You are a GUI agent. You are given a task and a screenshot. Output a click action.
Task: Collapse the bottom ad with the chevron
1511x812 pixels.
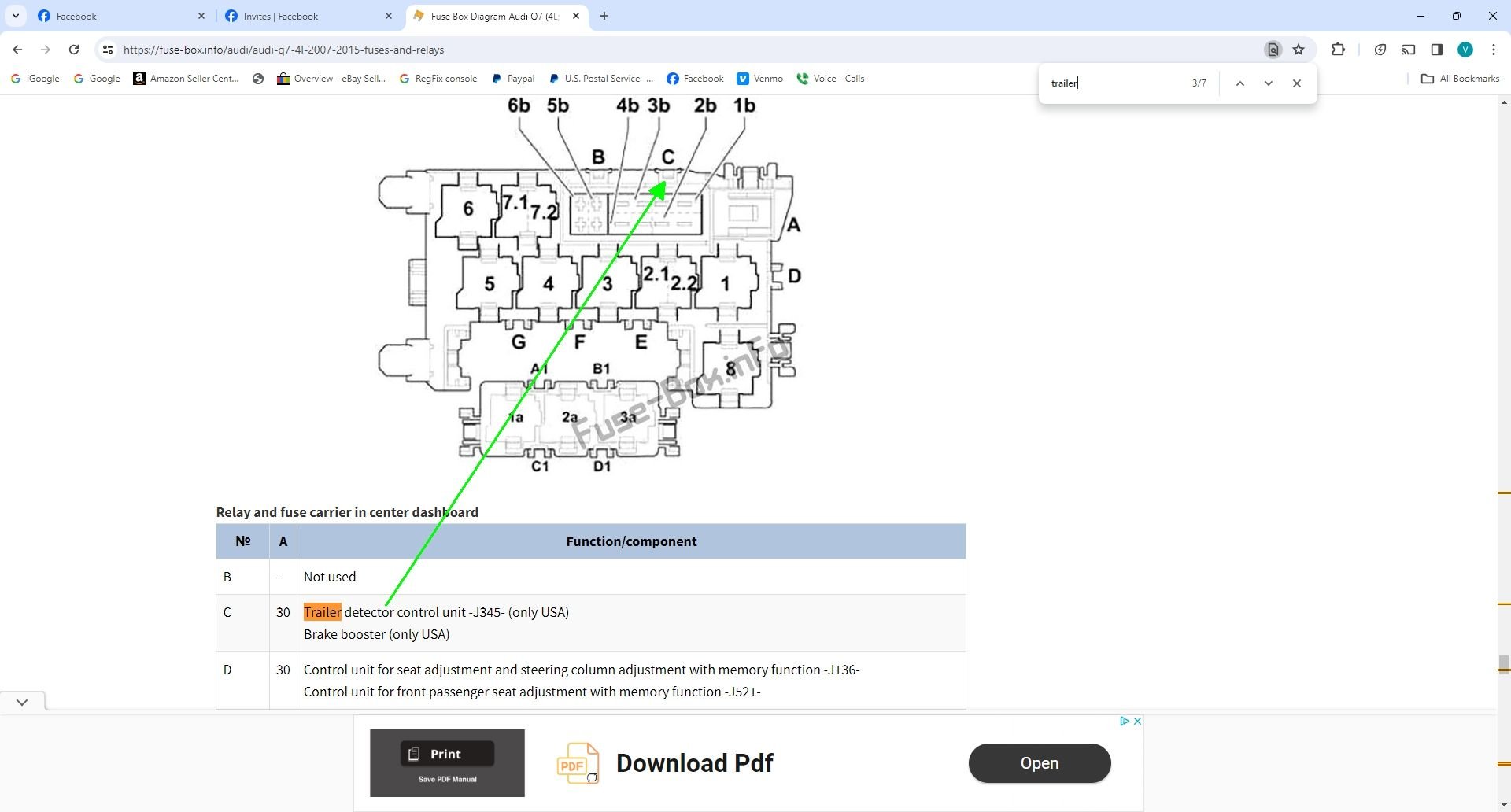pos(22,702)
